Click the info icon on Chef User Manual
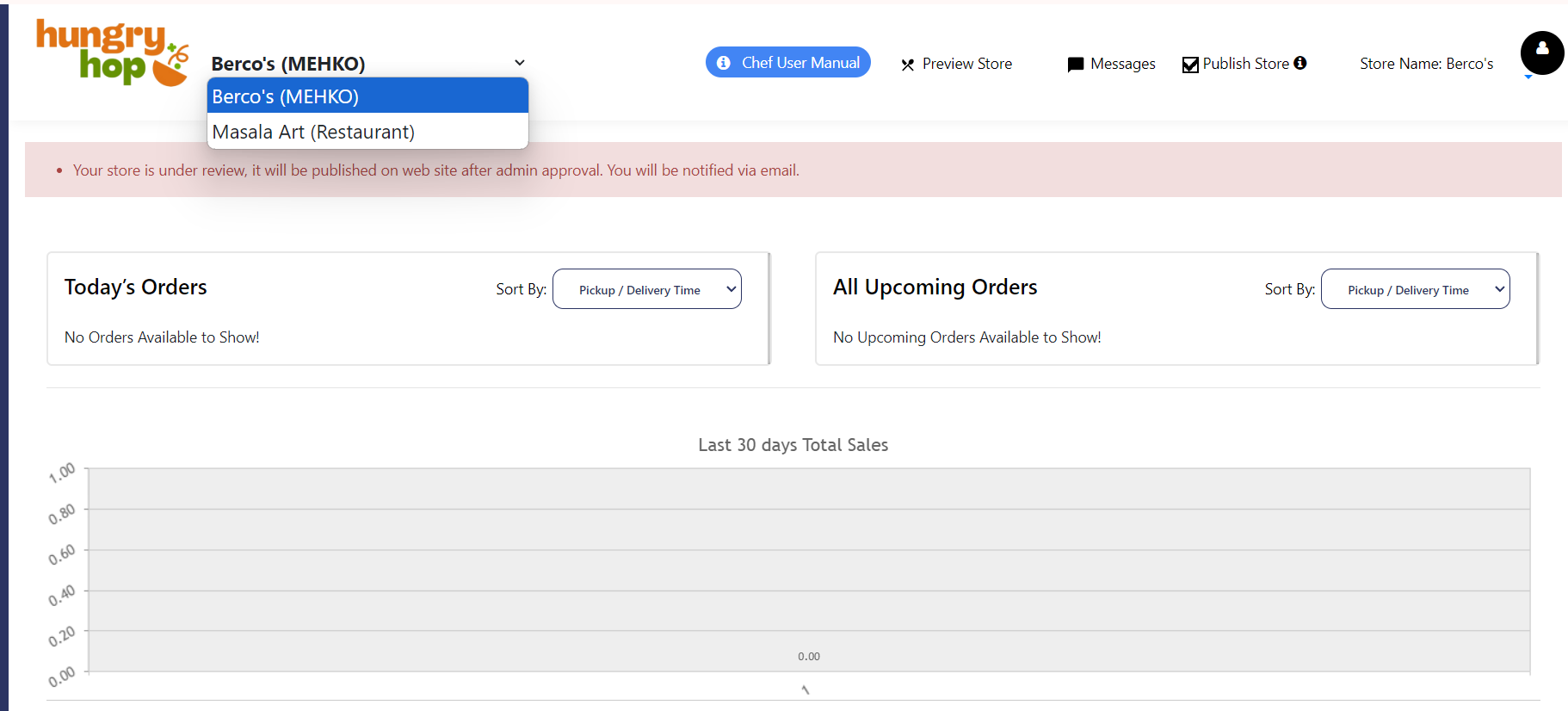The height and width of the screenshot is (711, 1568). tap(724, 63)
